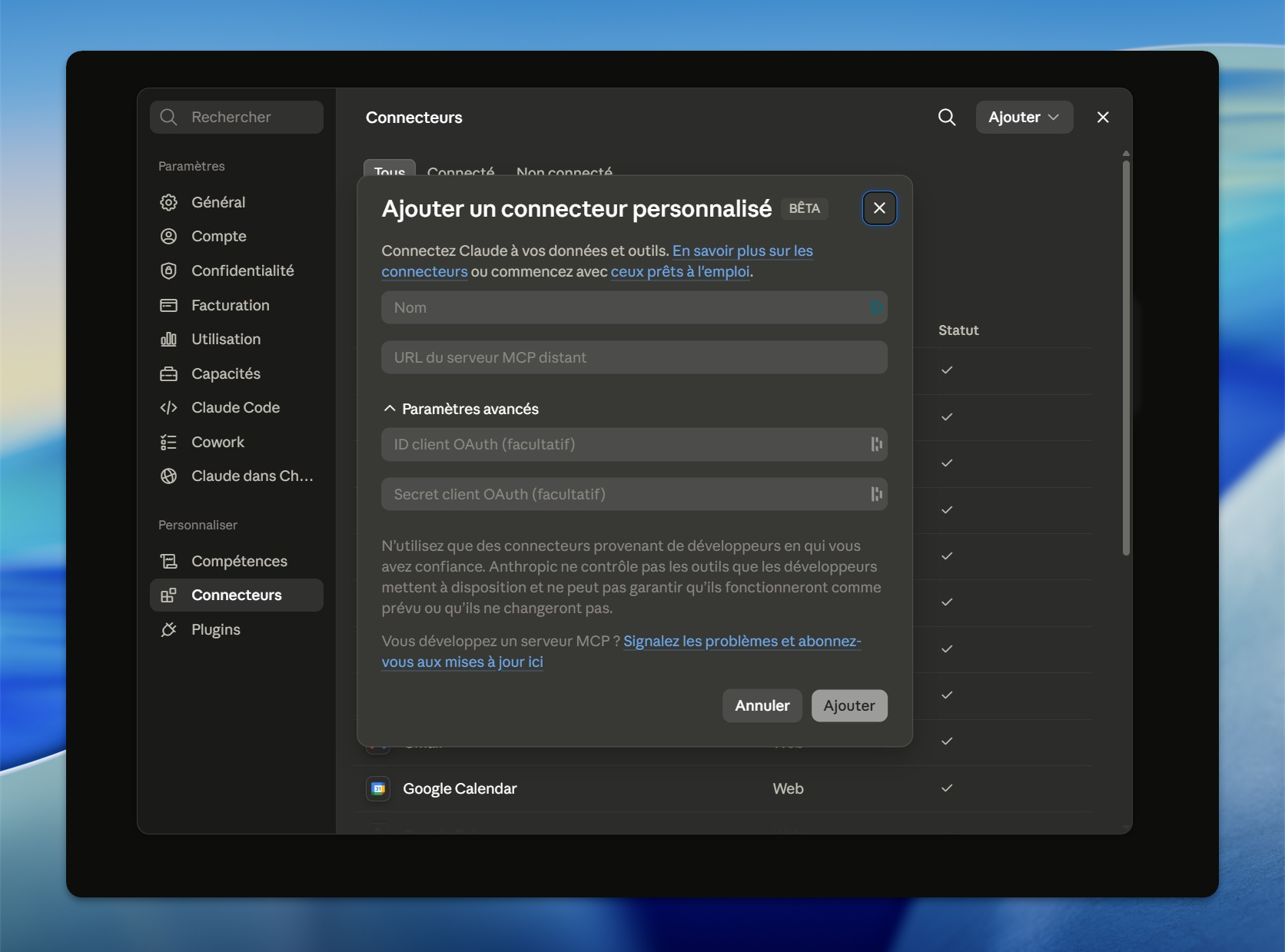The image size is (1285, 952).
Task: Click the Rechercher search field in the sidebar
Action: [x=237, y=117]
